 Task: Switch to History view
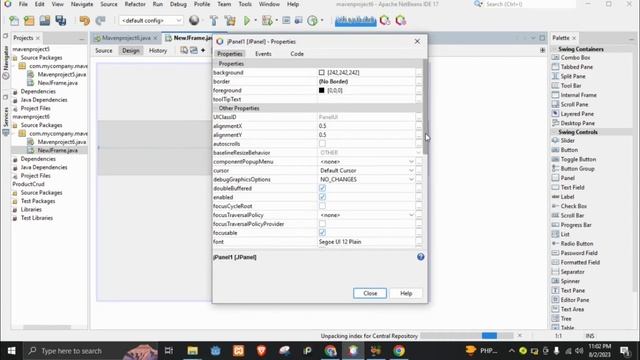(x=158, y=51)
